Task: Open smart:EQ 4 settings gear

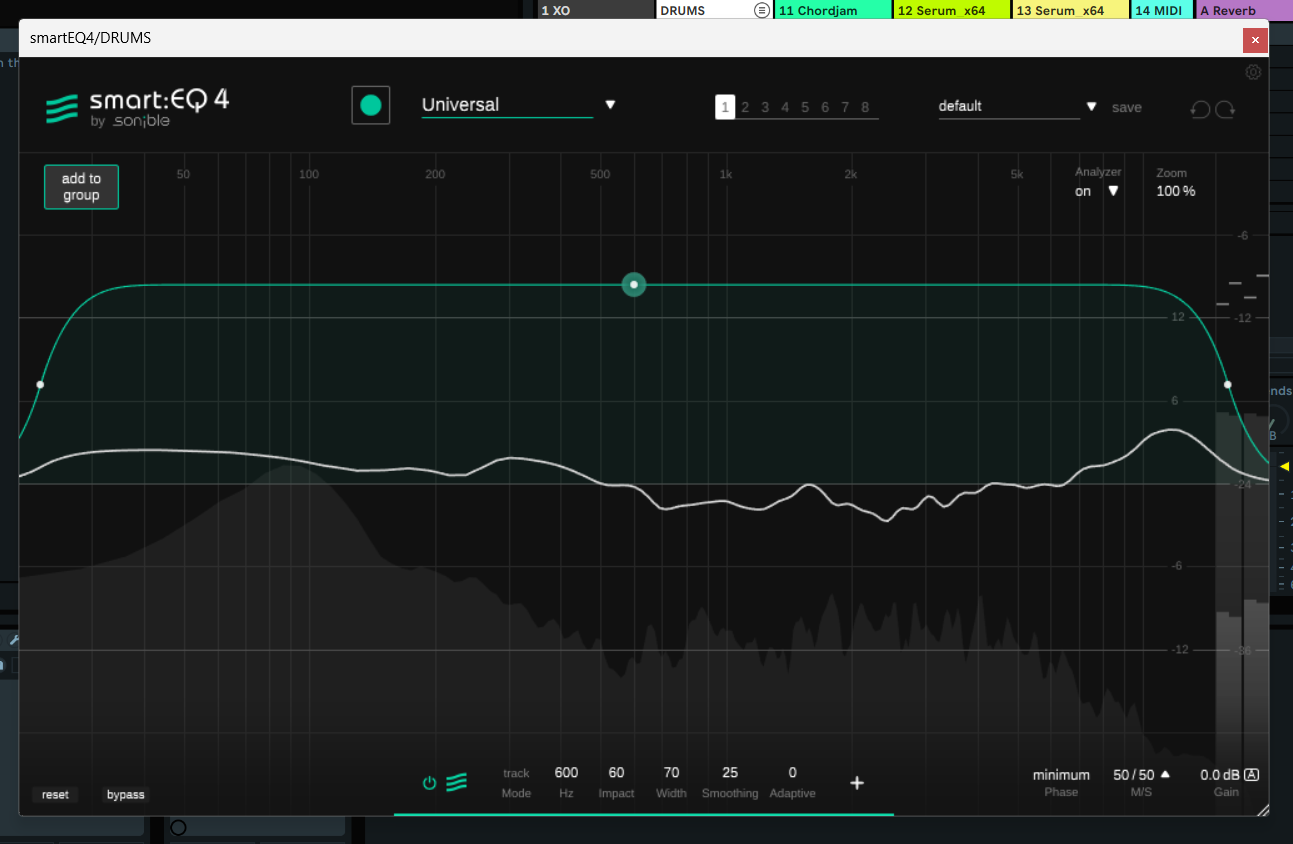Action: pos(1253,72)
